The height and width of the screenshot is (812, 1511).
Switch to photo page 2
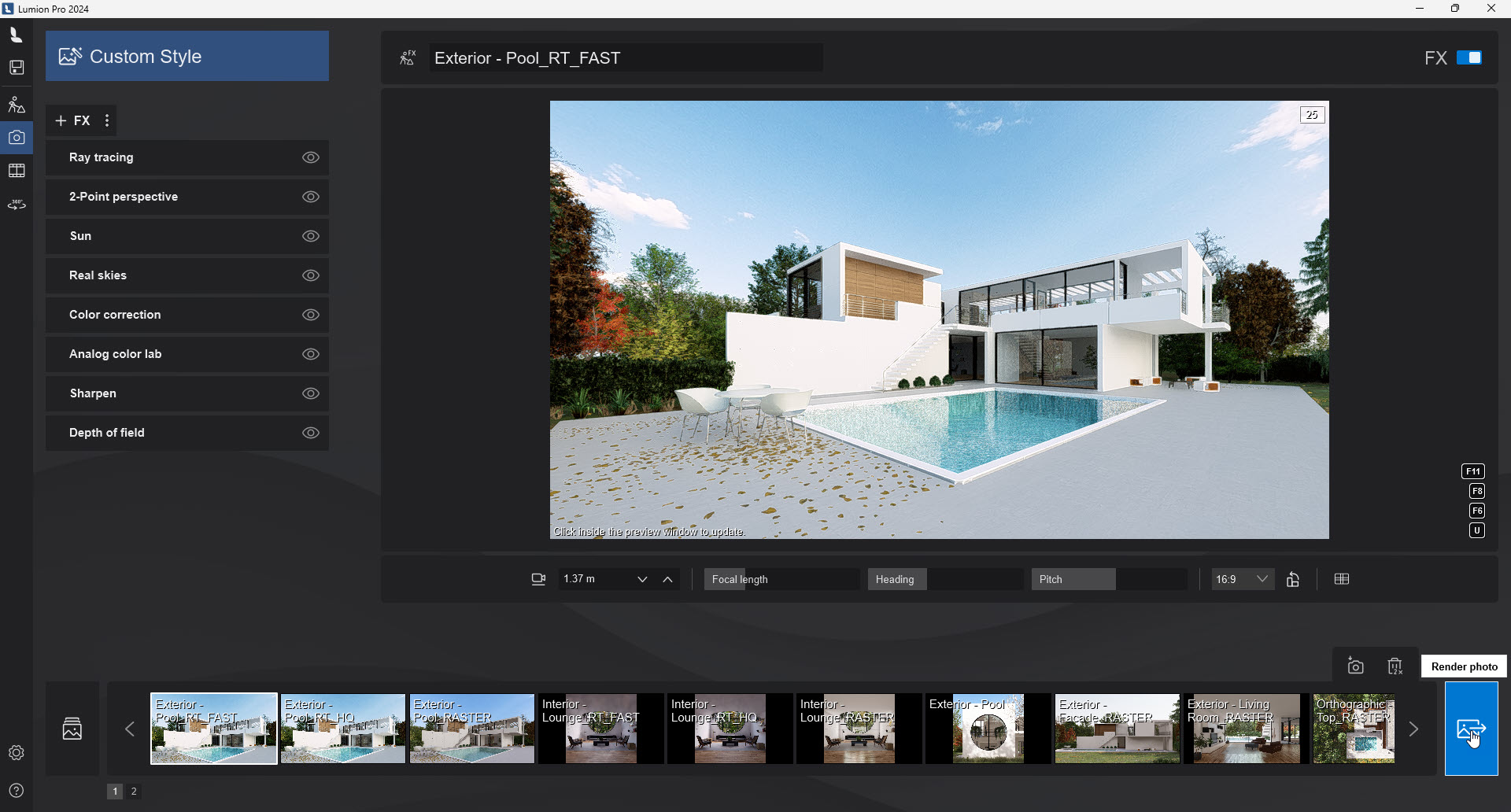coord(134,792)
